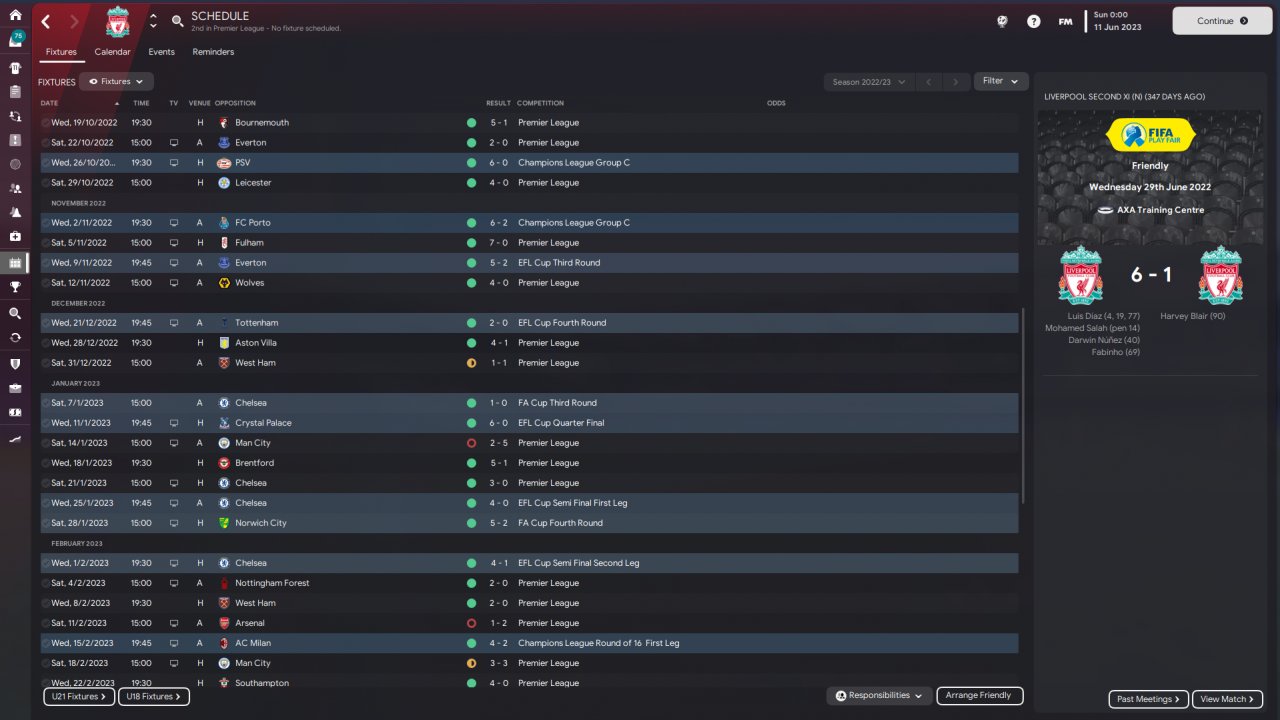The width and height of the screenshot is (1280, 720).
Task: Switch to the Calendar tab
Action: coord(112,52)
